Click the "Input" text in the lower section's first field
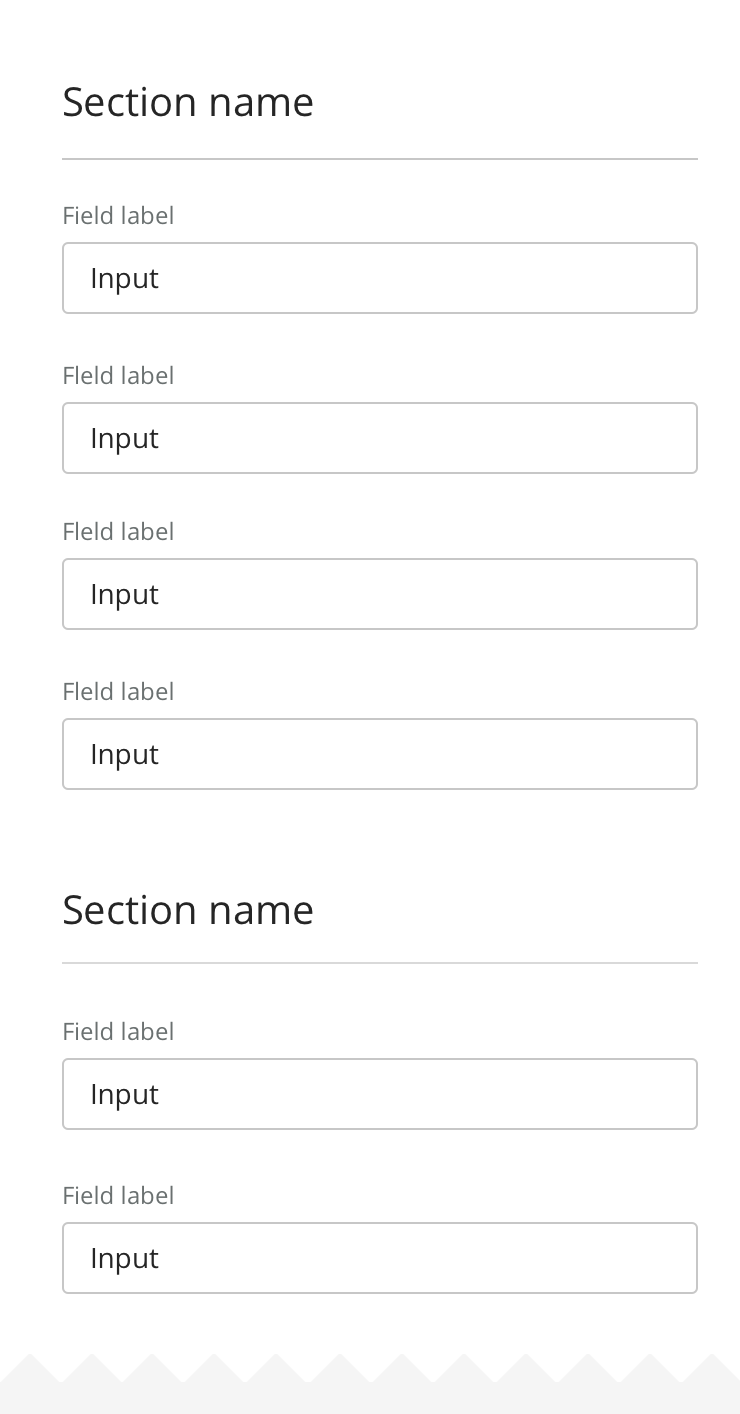The height and width of the screenshot is (1414, 740). pyautogui.click(x=124, y=1095)
